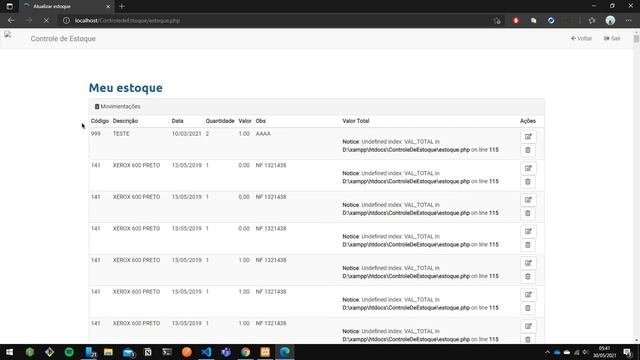Go back using the Voltar link
Viewport: 640px width, 360px height.
point(582,38)
